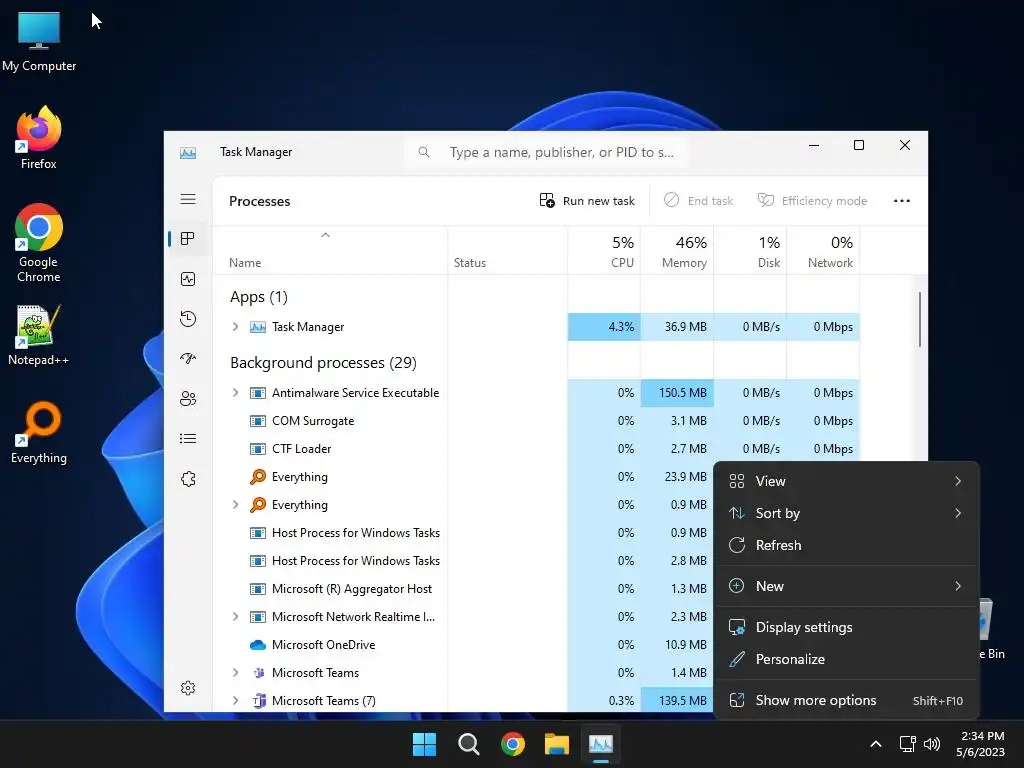Show hidden tray icons chevron

(876, 744)
